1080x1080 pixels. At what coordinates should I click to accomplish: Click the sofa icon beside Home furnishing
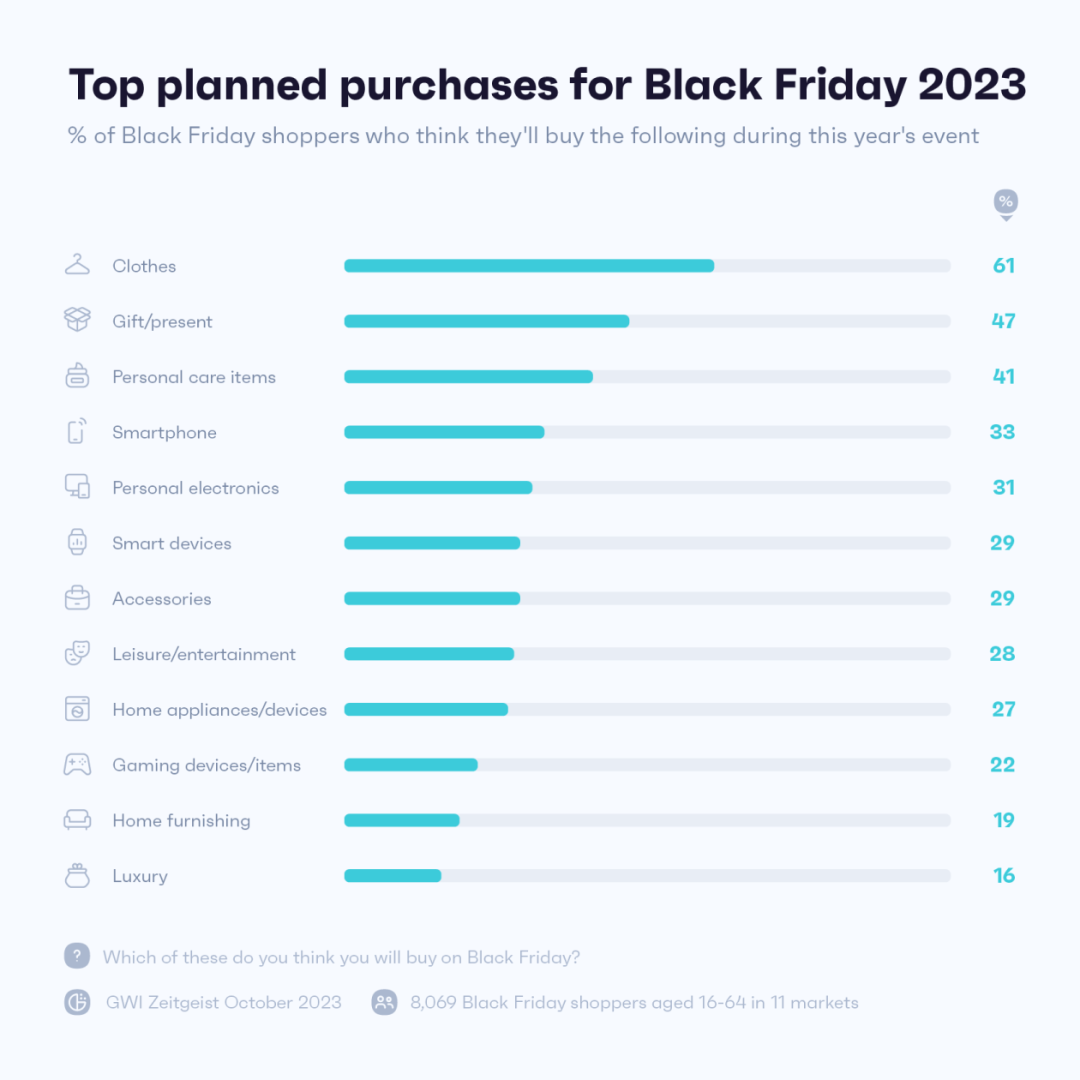[x=77, y=820]
